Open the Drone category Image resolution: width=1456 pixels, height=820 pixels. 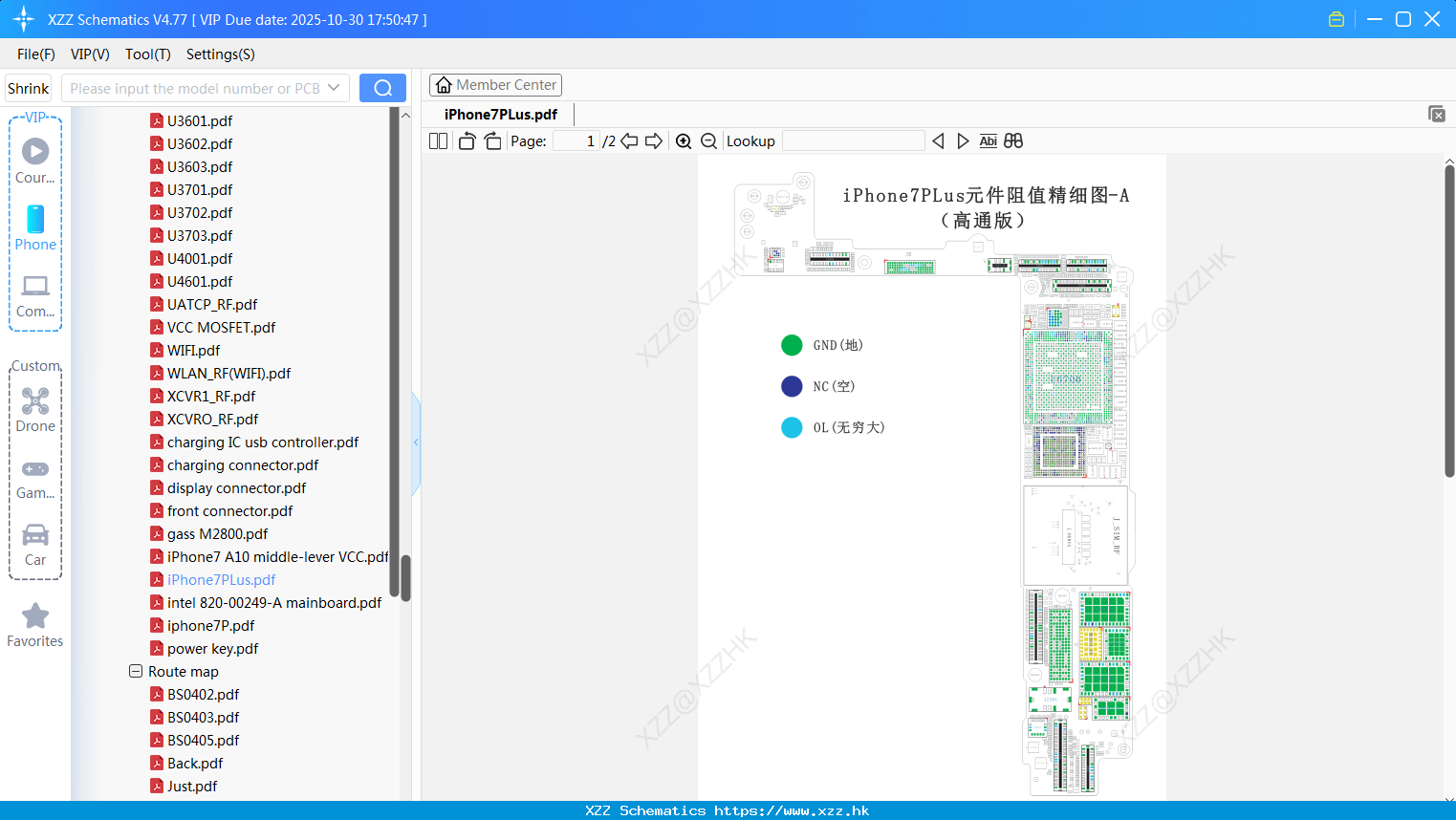coord(35,410)
